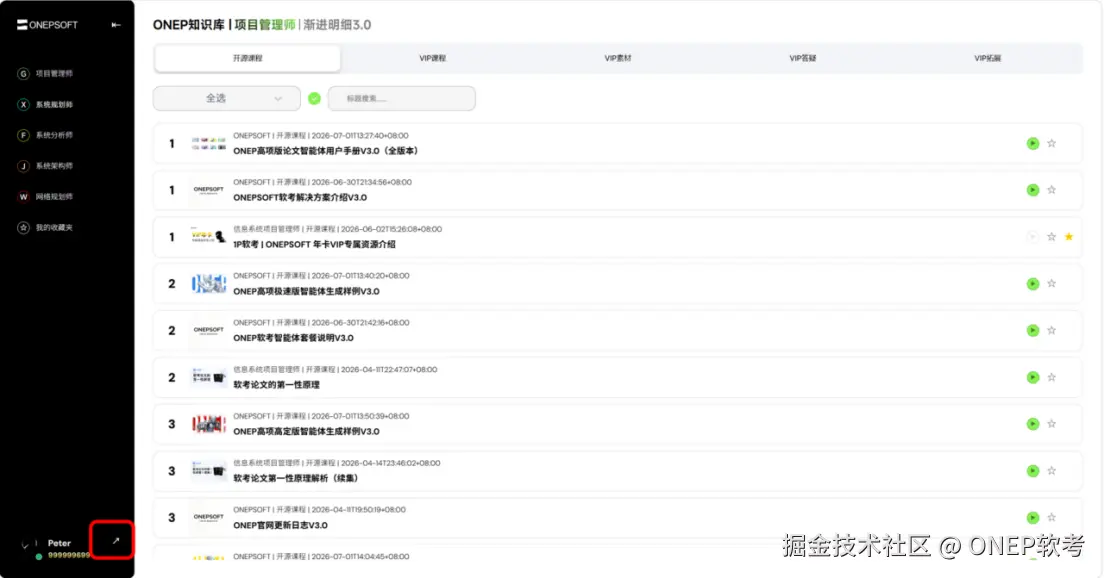This screenshot has height=578, width=1104.
Task: Click the 2026-07-01T13:27:40+08:00 timestamp text
Action: point(360,136)
